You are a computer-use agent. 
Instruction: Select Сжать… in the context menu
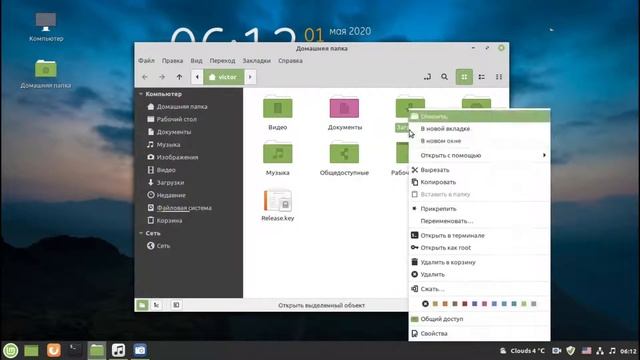pos(479,289)
